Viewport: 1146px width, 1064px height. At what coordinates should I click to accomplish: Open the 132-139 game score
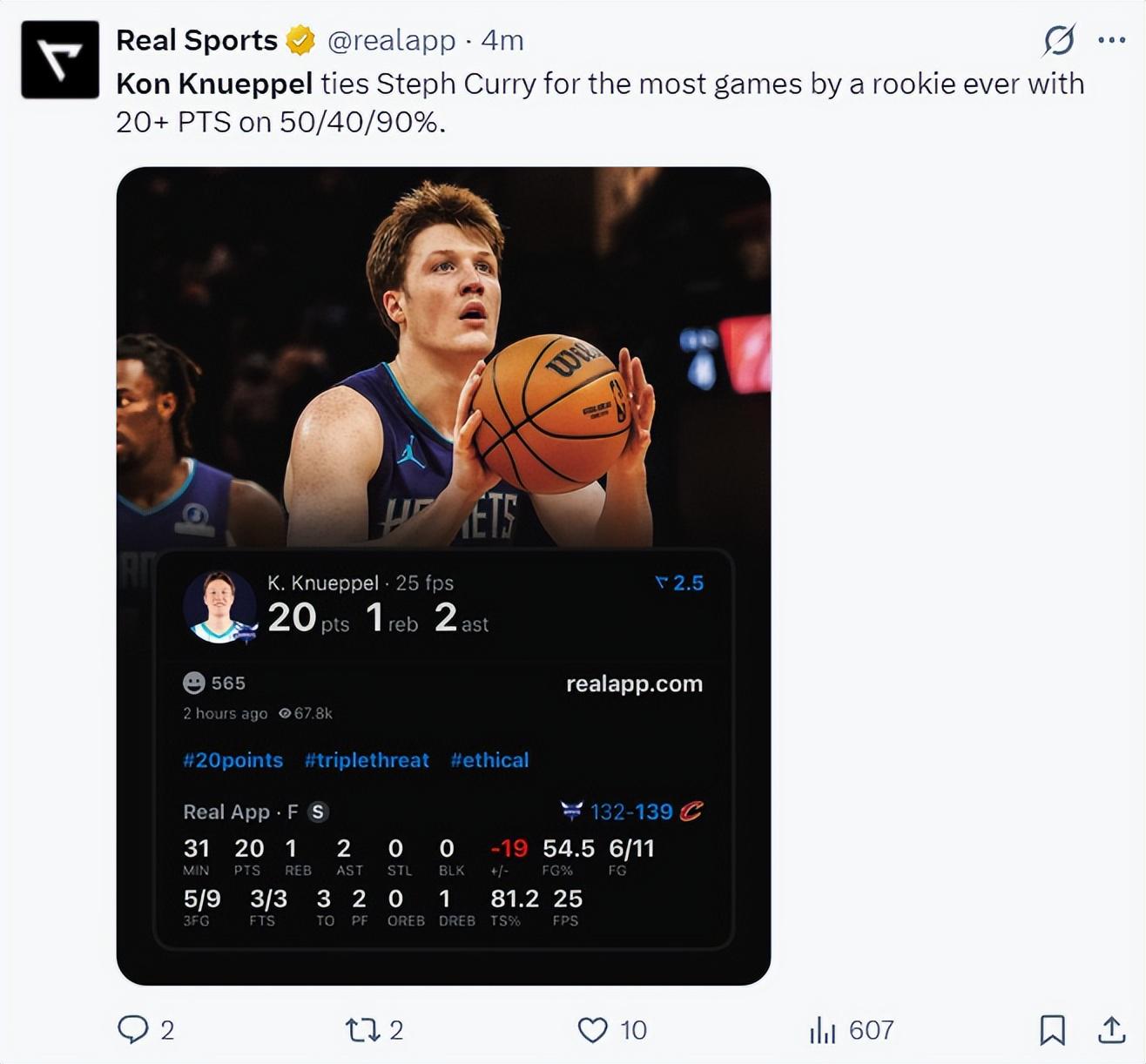click(631, 811)
